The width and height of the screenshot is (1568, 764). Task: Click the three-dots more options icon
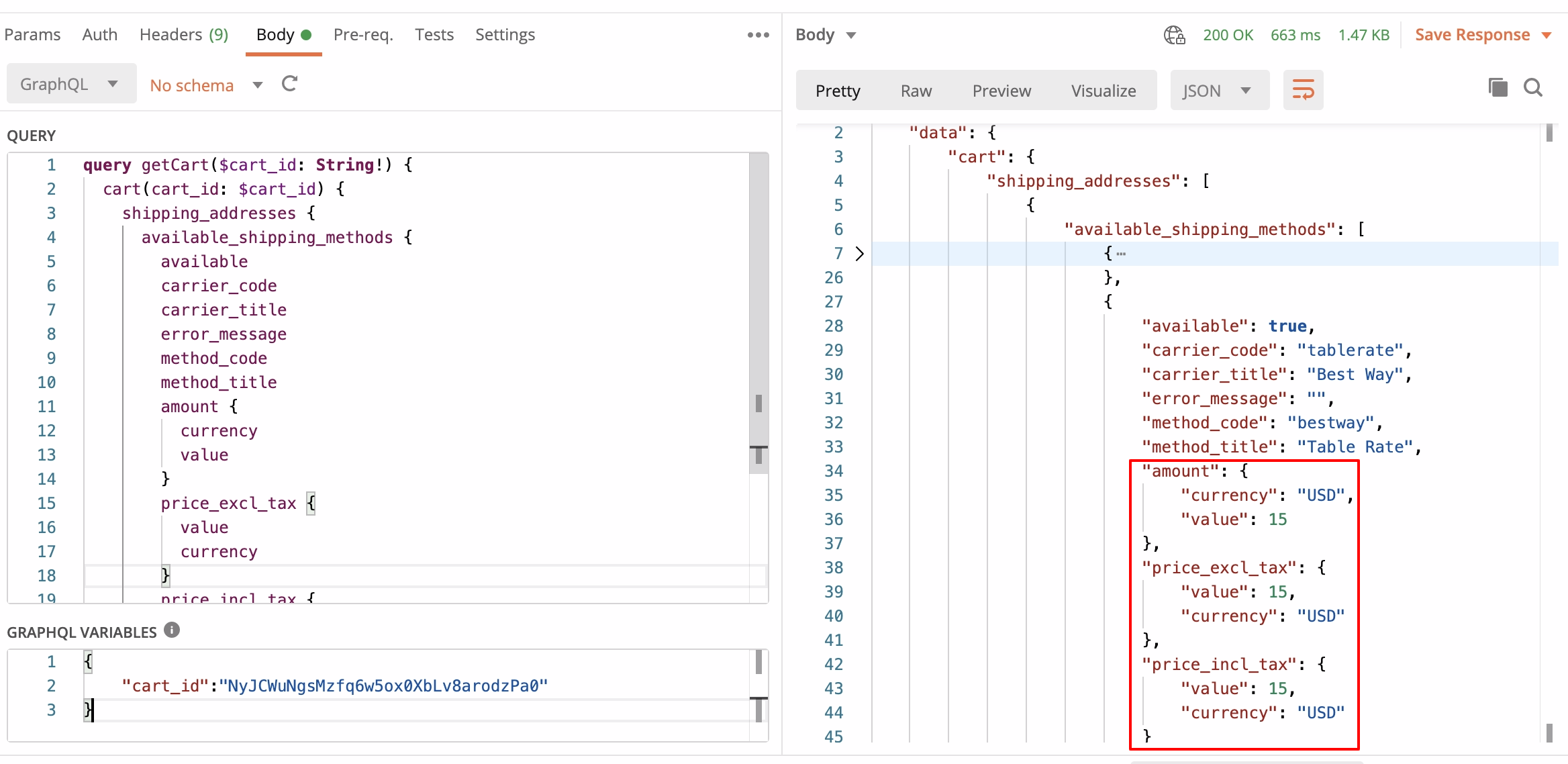pyautogui.click(x=758, y=35)
